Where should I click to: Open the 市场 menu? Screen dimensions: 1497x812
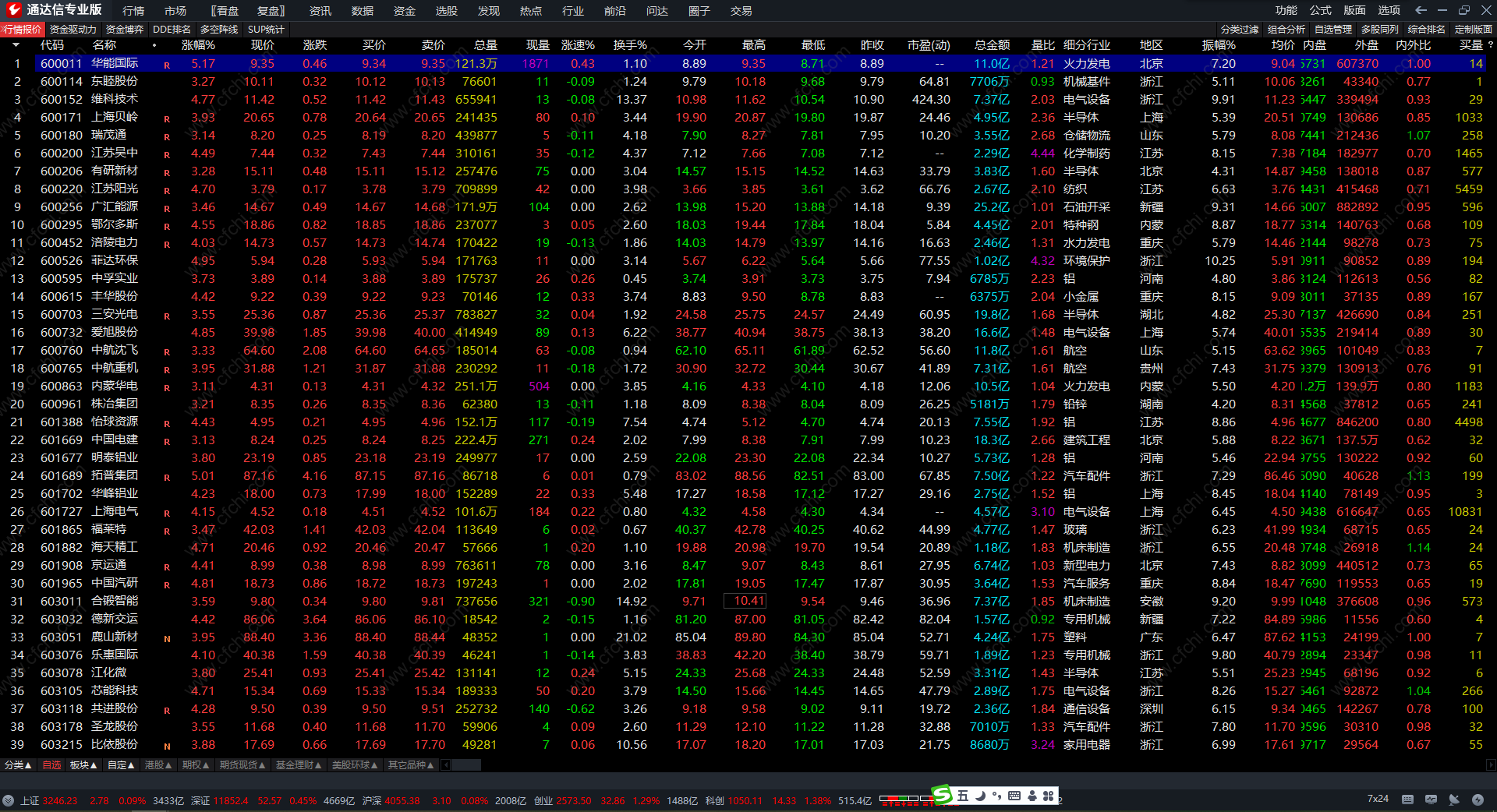(175, 11)
